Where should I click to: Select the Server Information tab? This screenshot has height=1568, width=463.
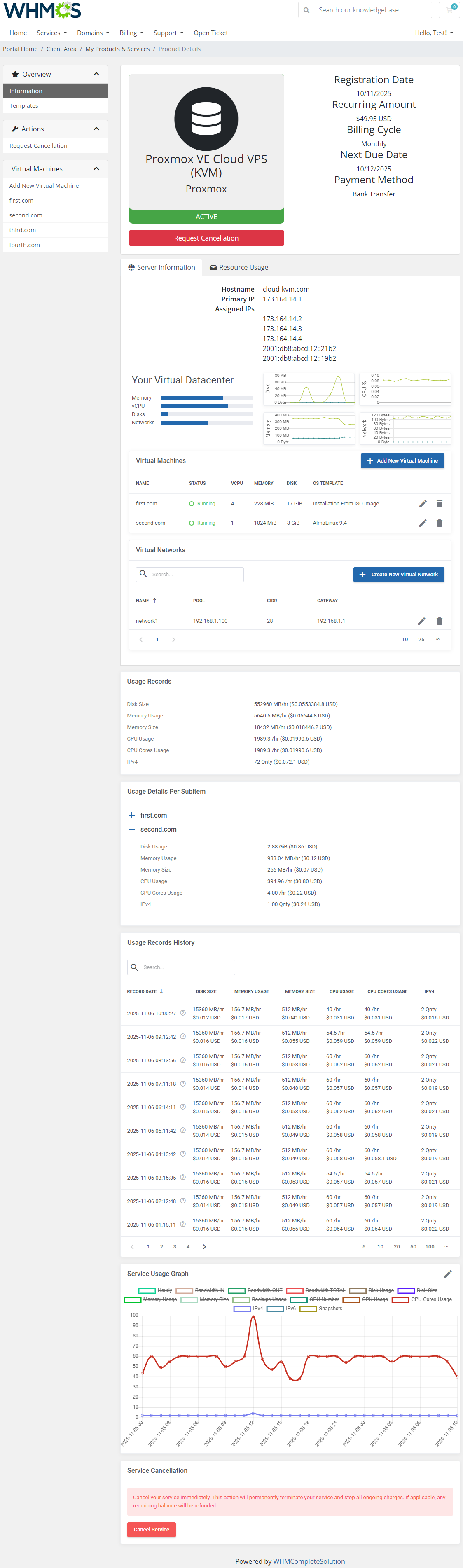click(x=162, y=268)
